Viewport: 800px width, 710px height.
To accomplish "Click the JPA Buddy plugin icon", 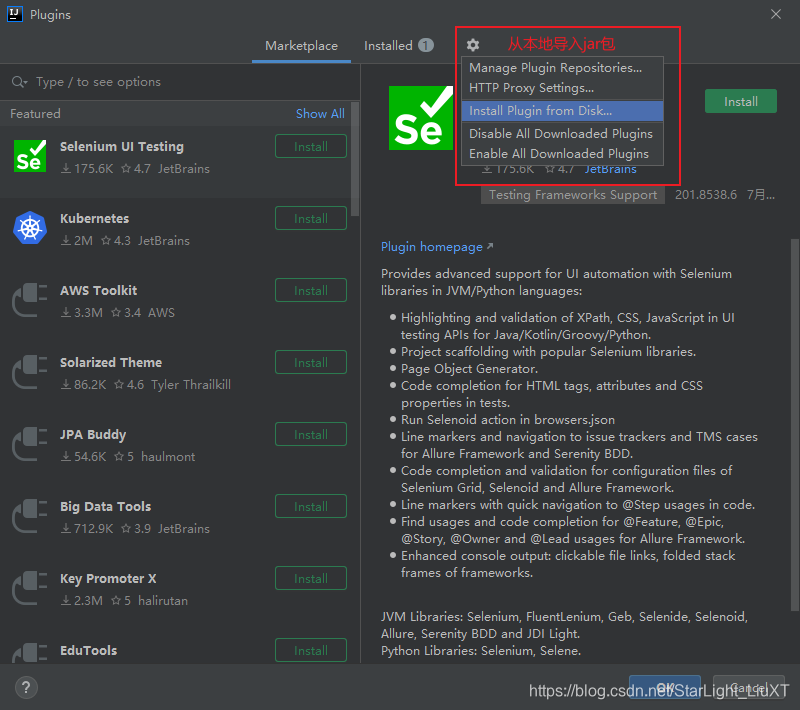I will click(30, 444).
